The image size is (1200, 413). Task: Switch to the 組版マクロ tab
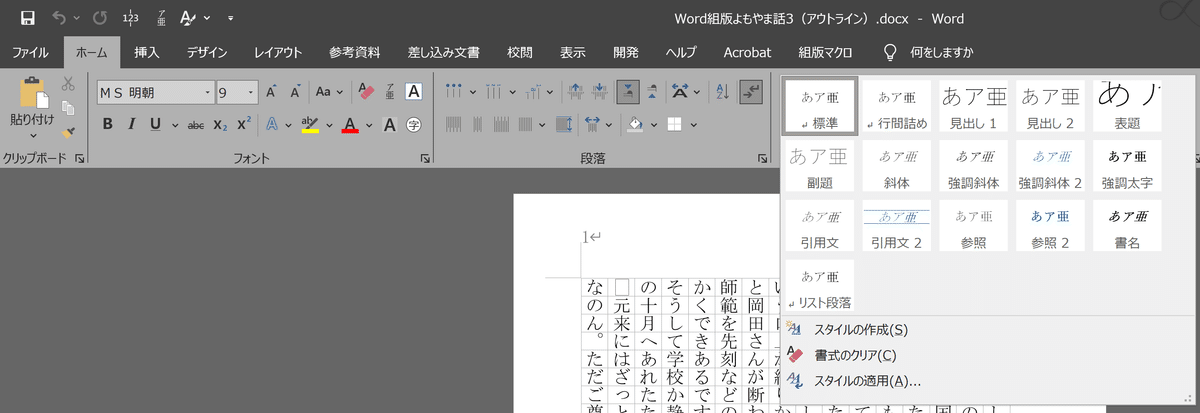tap(825, 52)
